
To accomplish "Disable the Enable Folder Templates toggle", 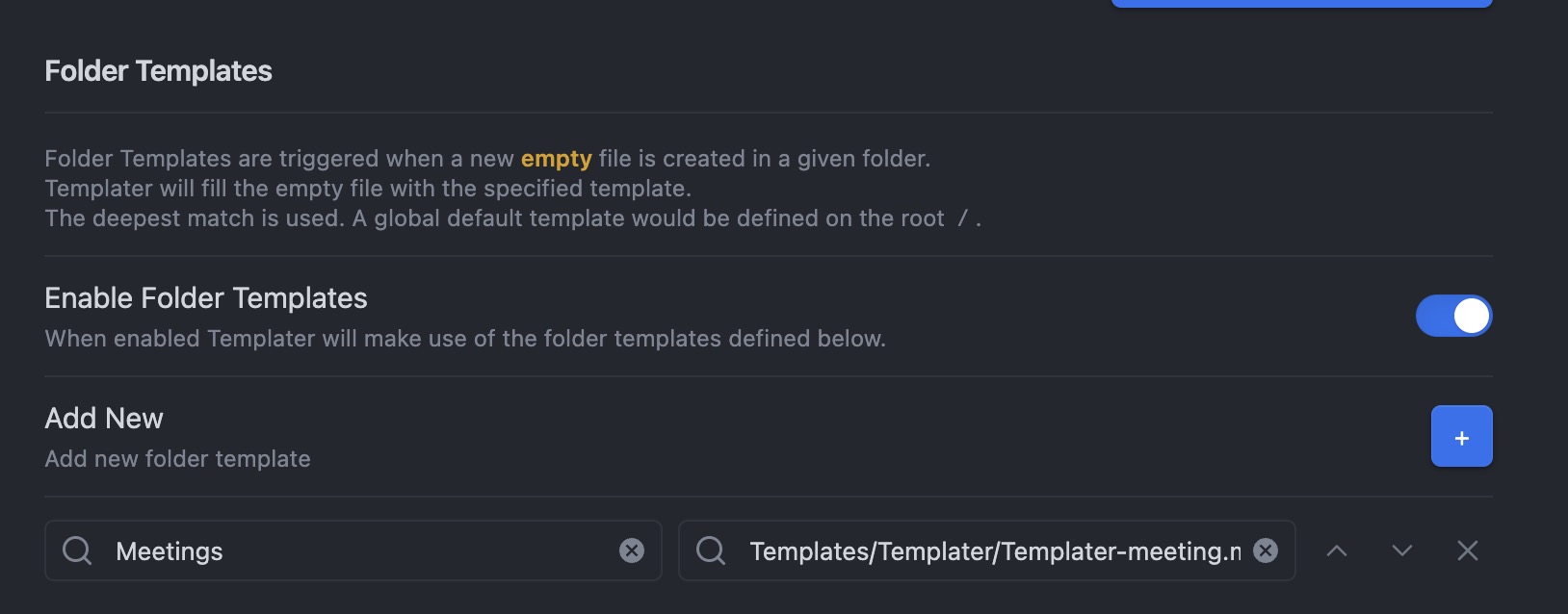I will pos(1454,315).
